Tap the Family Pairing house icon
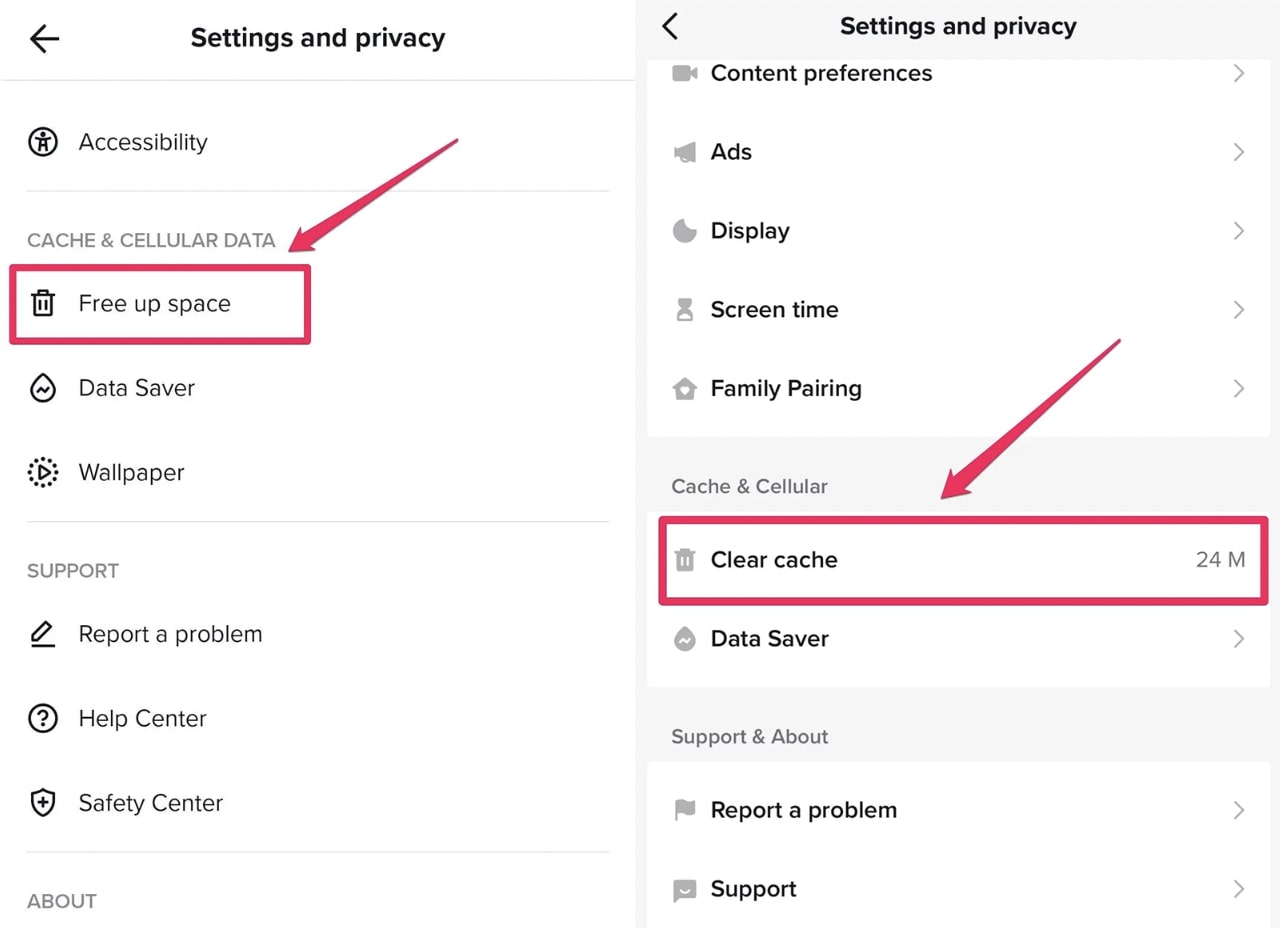 point(685,388)
